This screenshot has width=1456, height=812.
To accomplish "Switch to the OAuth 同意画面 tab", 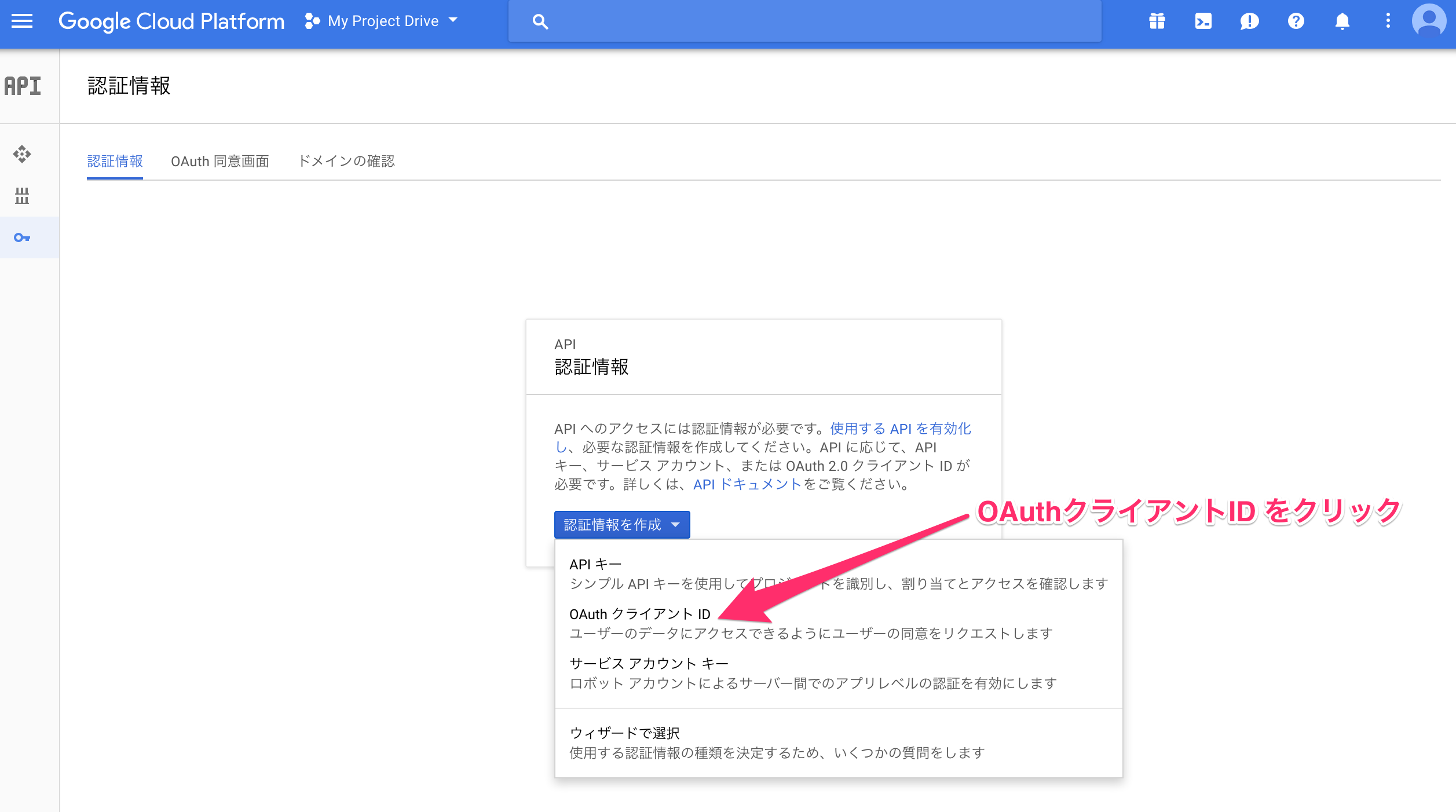I will click(220, 162).
